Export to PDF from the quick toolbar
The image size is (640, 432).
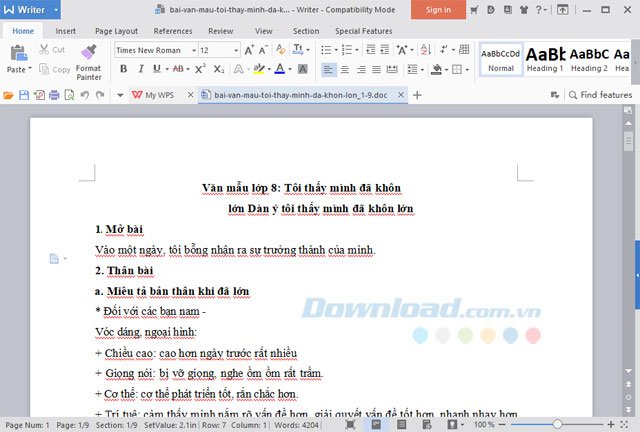click(39, 95)
